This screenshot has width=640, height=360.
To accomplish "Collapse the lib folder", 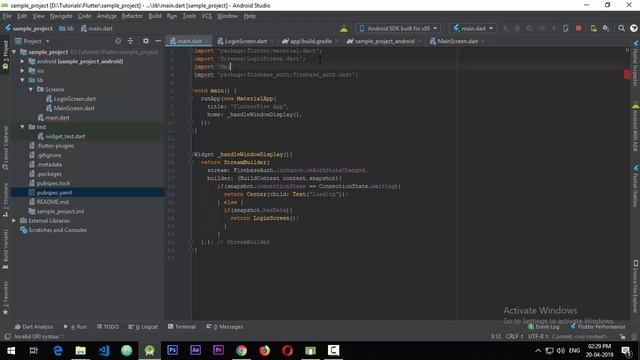I will [x=22, y=80].
